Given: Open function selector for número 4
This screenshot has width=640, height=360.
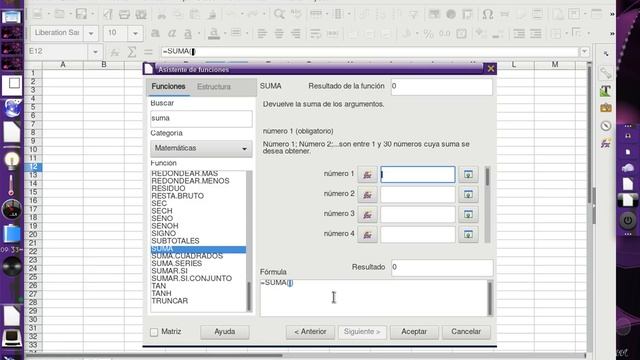Looking at the screenshot, I should pyautogui.click(x=367, y=235).
